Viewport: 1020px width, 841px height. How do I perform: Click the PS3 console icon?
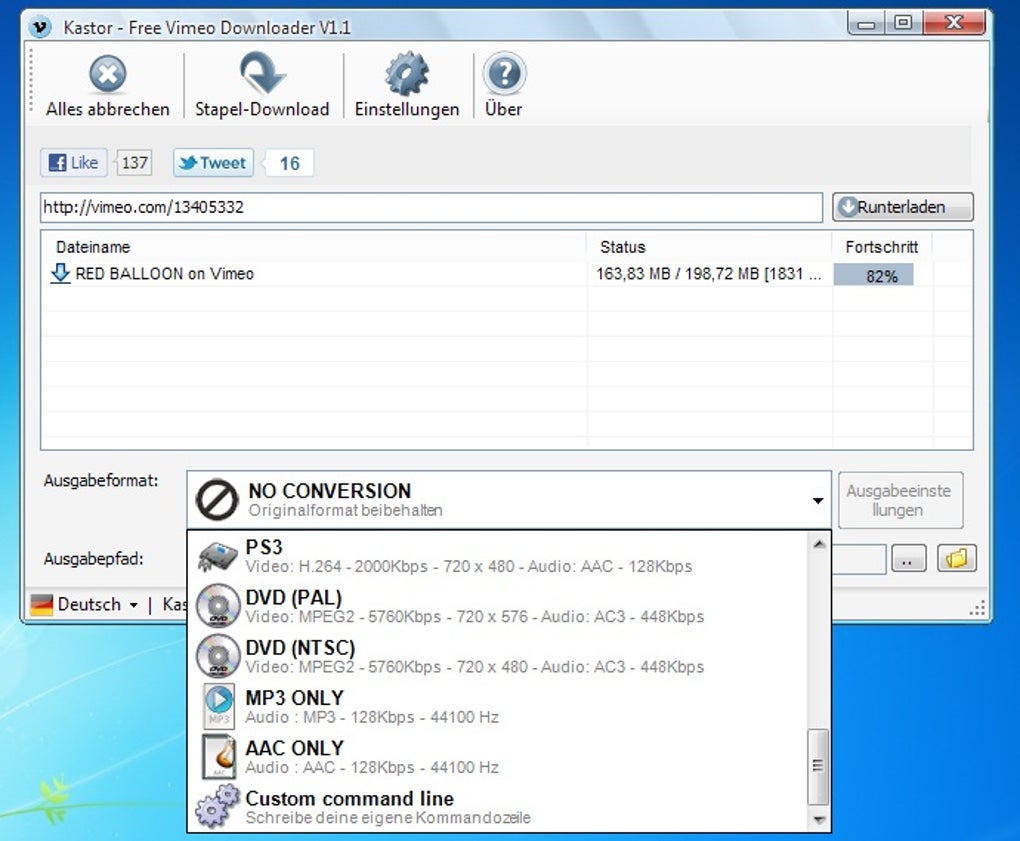[x=218, y=557]
